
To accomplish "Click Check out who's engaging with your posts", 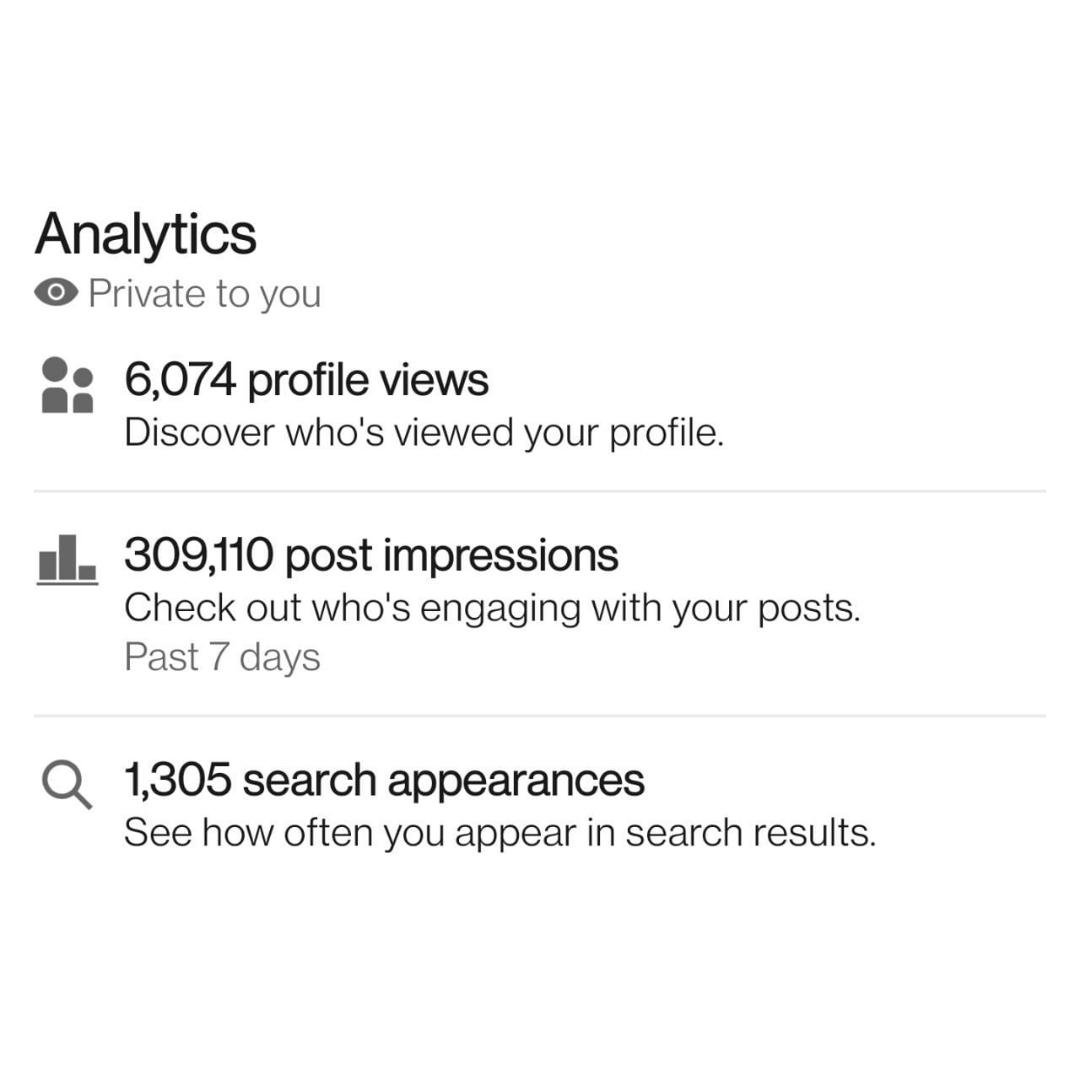I will pos(492,609).
